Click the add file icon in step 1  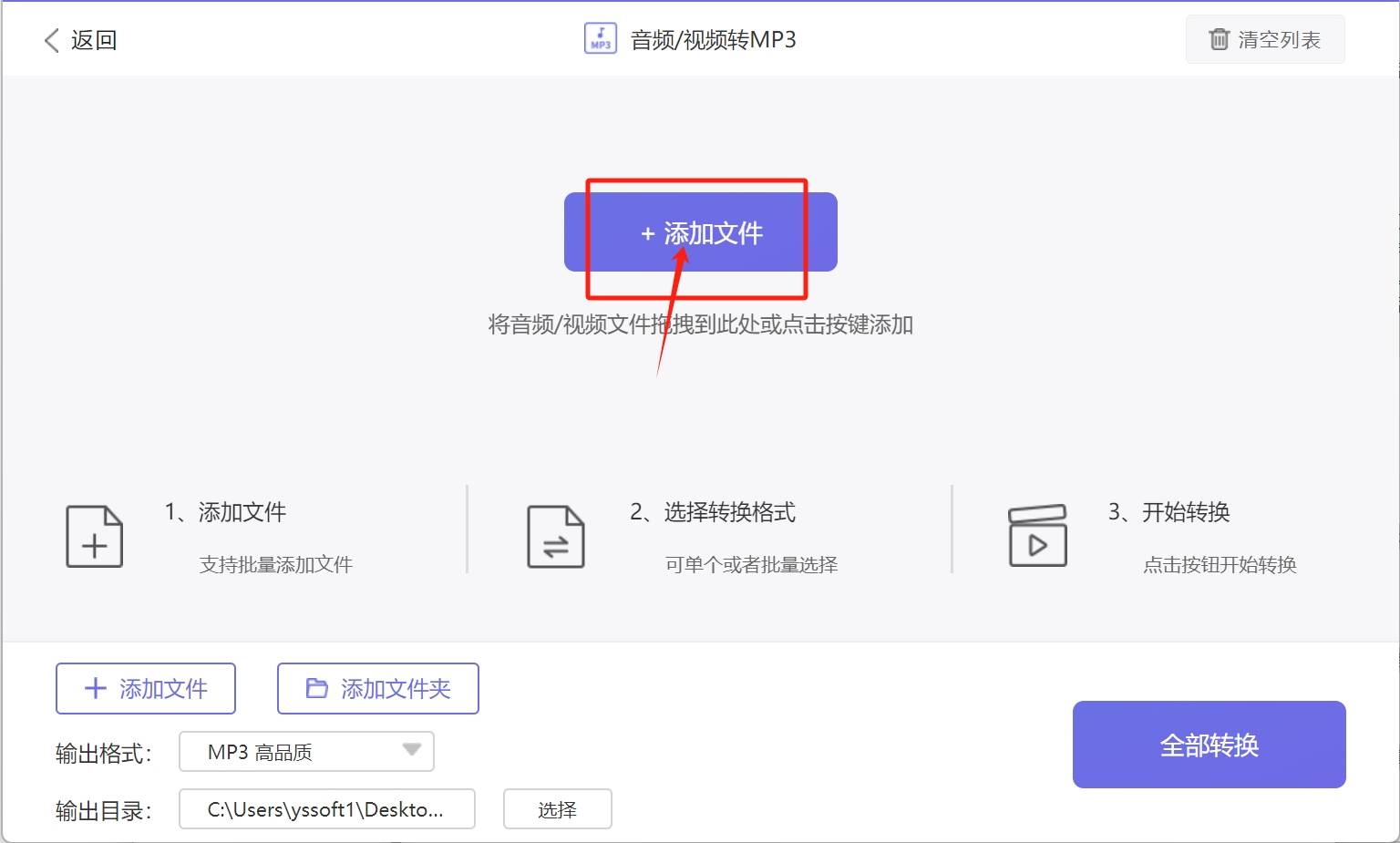coord(94,536)
